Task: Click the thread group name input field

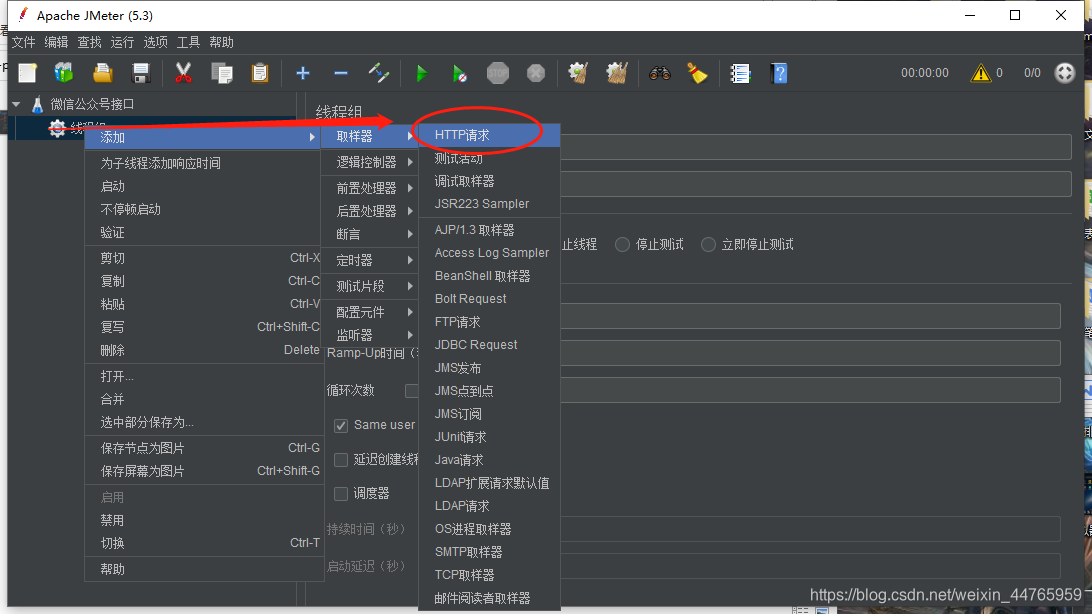Action: [815, 147]
